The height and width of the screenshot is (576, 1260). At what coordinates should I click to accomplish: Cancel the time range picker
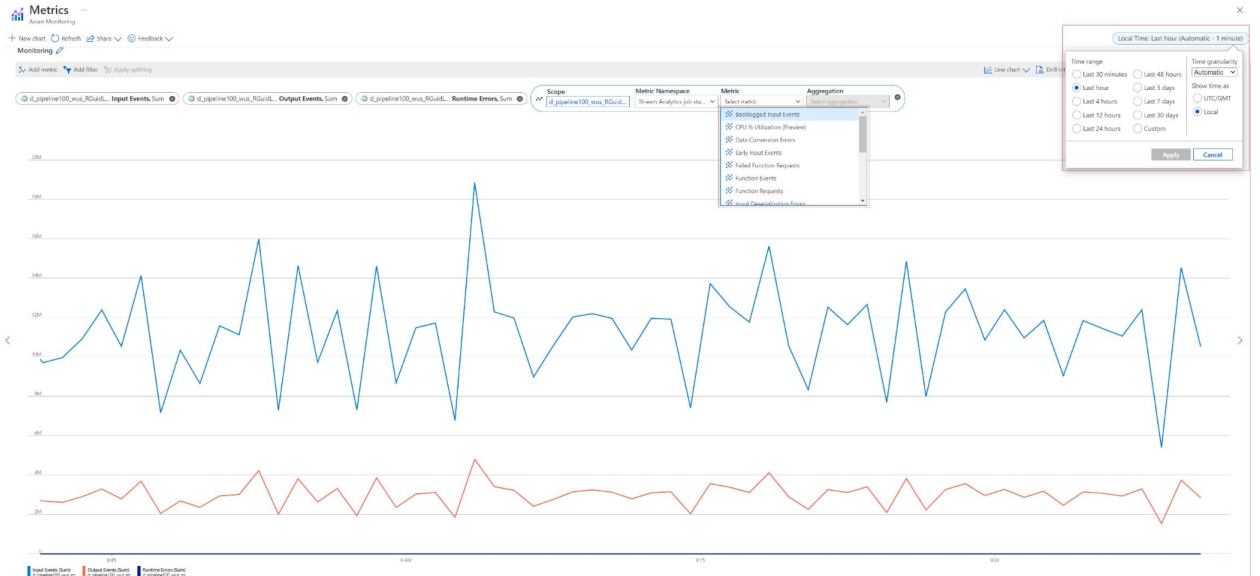click(x=1213, y=155)
